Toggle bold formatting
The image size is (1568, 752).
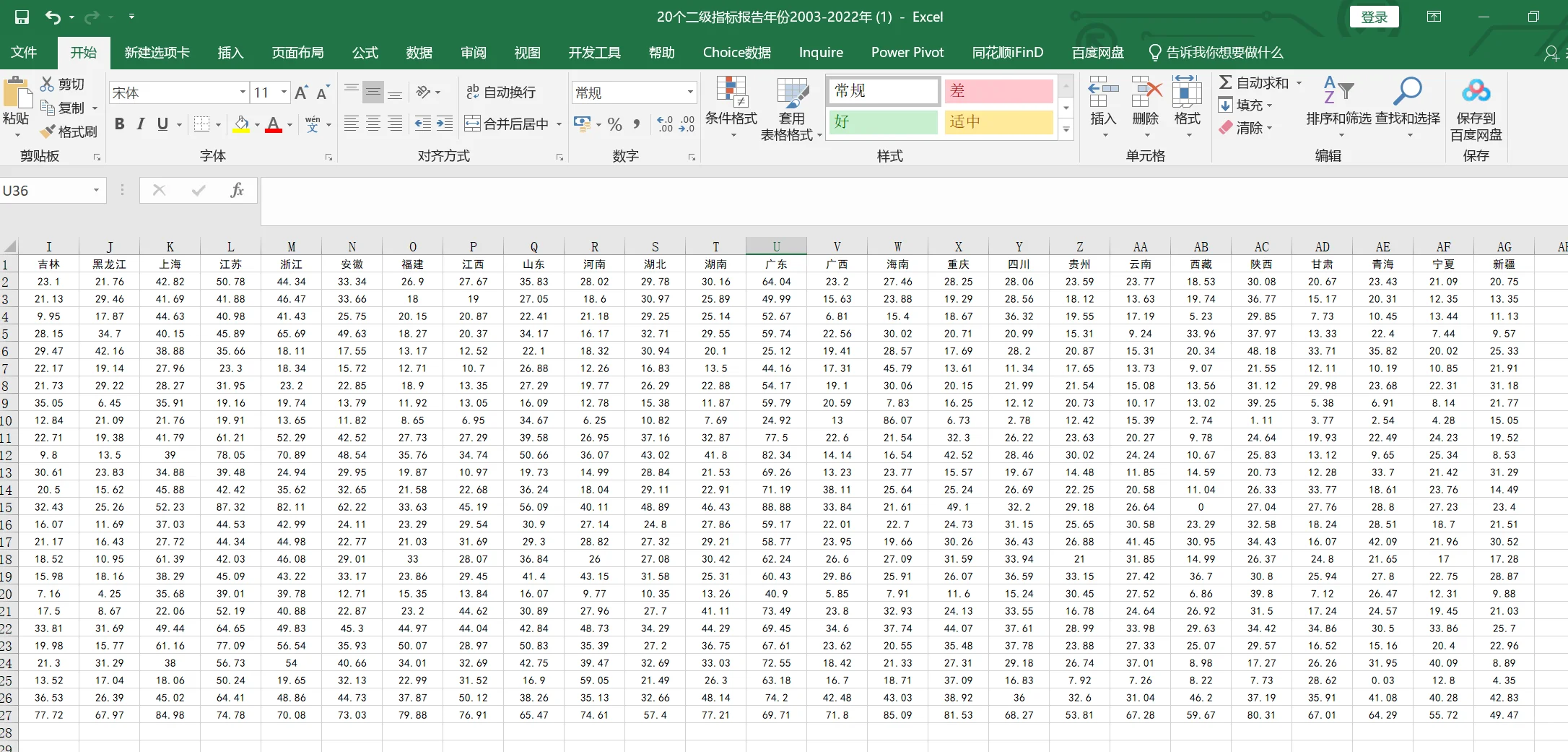click(119, 124)
